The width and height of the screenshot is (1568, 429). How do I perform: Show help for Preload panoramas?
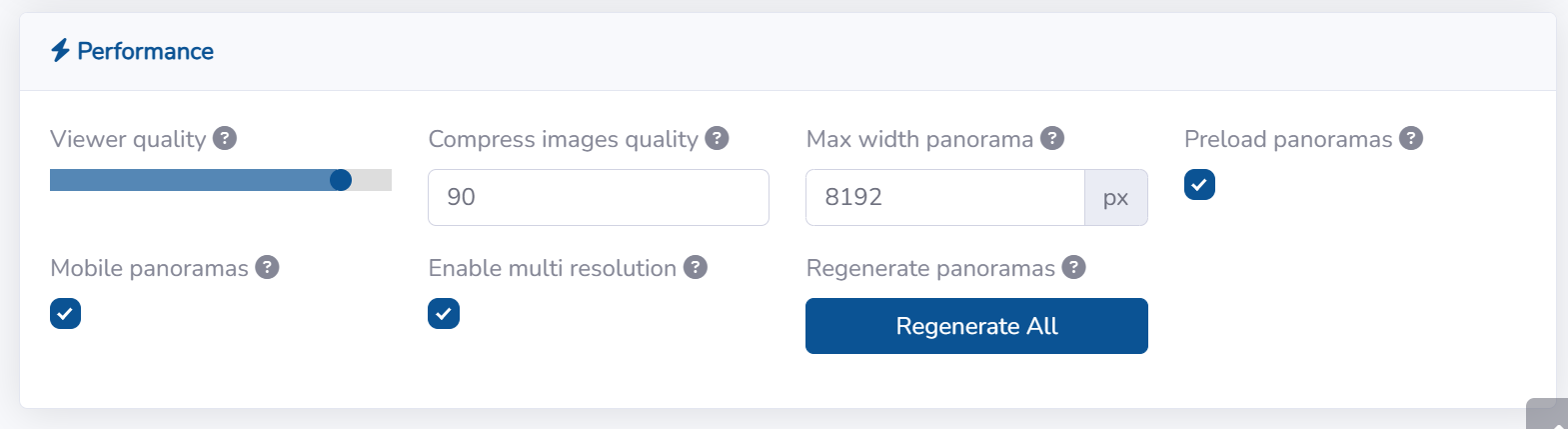1411,138
